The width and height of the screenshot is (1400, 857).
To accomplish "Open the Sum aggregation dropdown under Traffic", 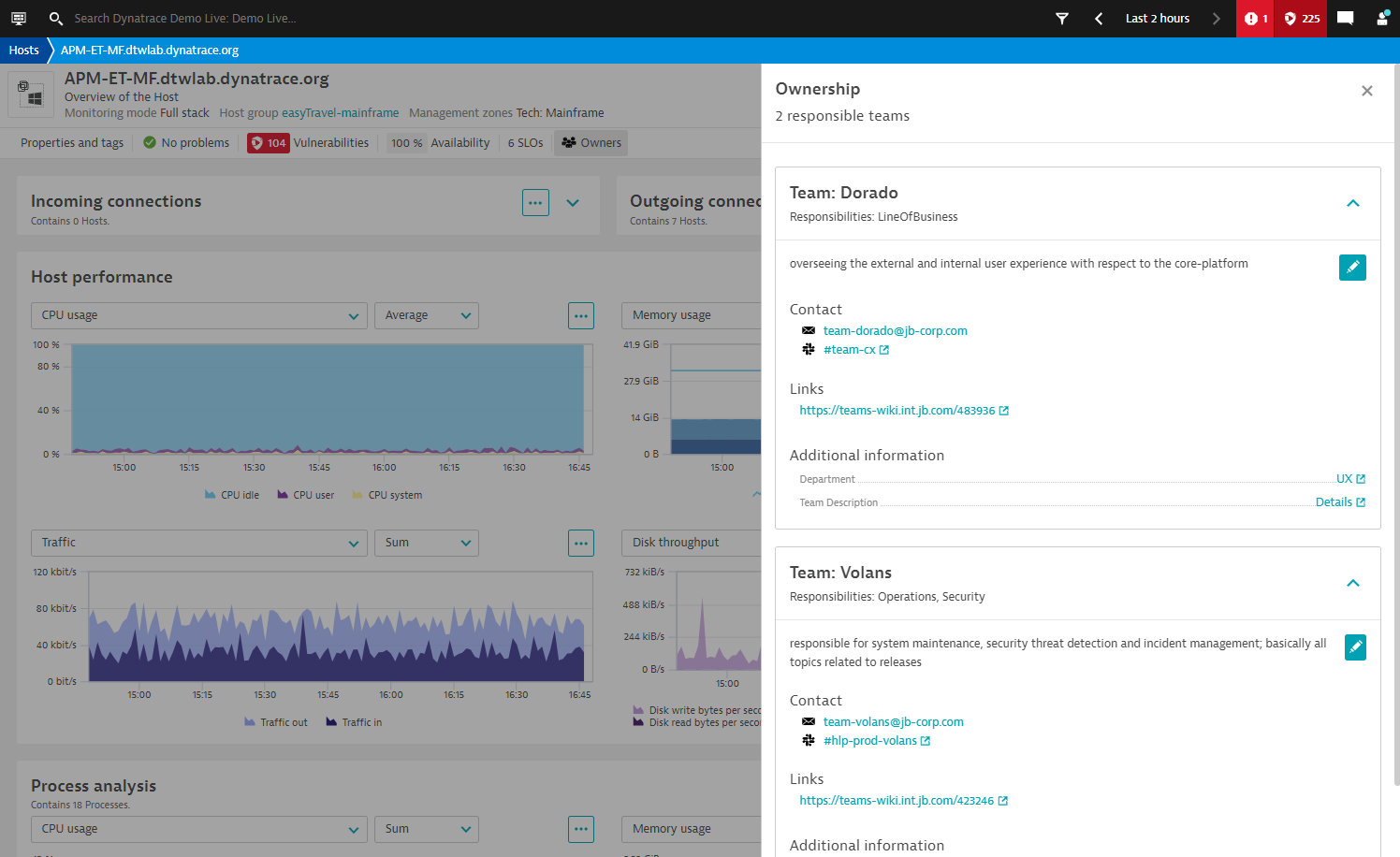I will [x=426, y=543].
